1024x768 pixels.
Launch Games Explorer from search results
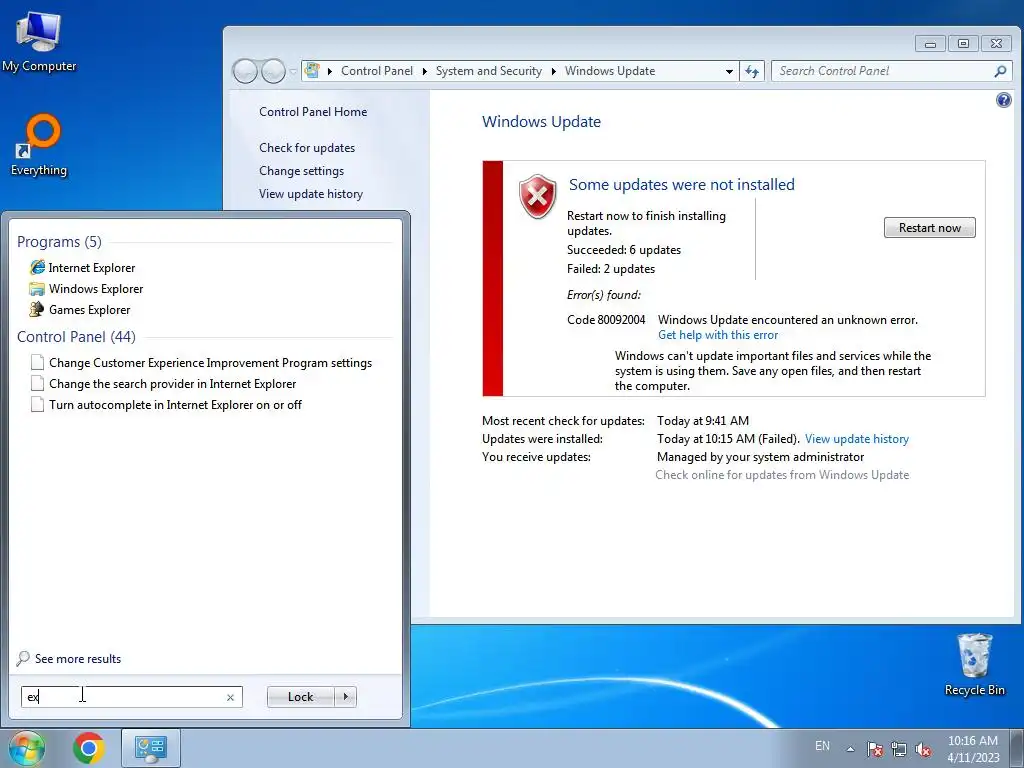[x=89, y=310]
